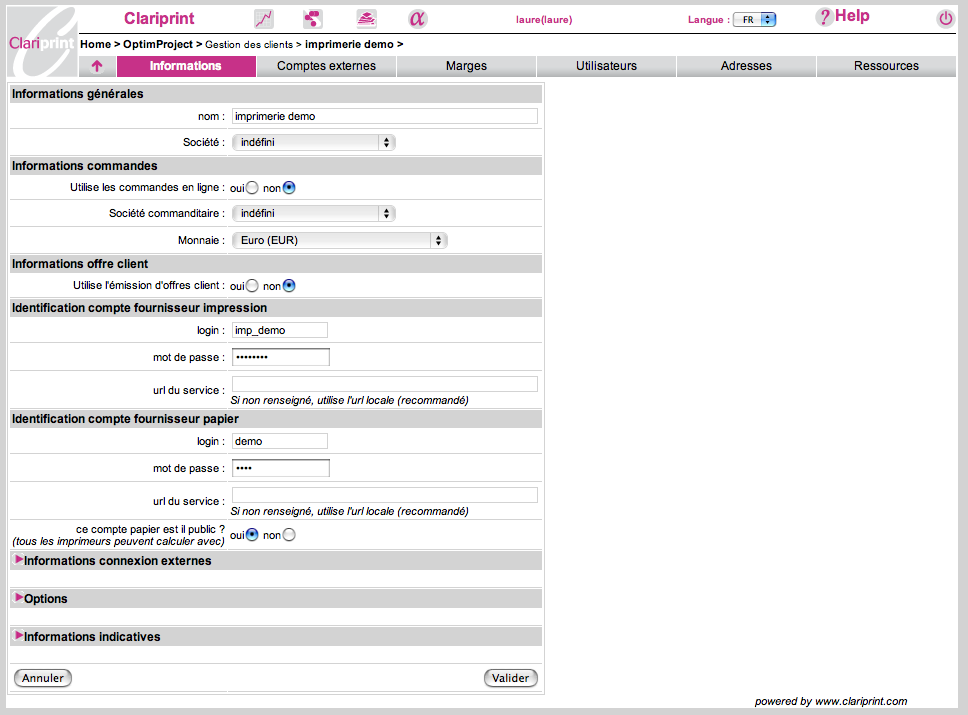968x715 pixels.
Task: Select 'oui' for Utilise les commandes en ligne
Action: 252,187
